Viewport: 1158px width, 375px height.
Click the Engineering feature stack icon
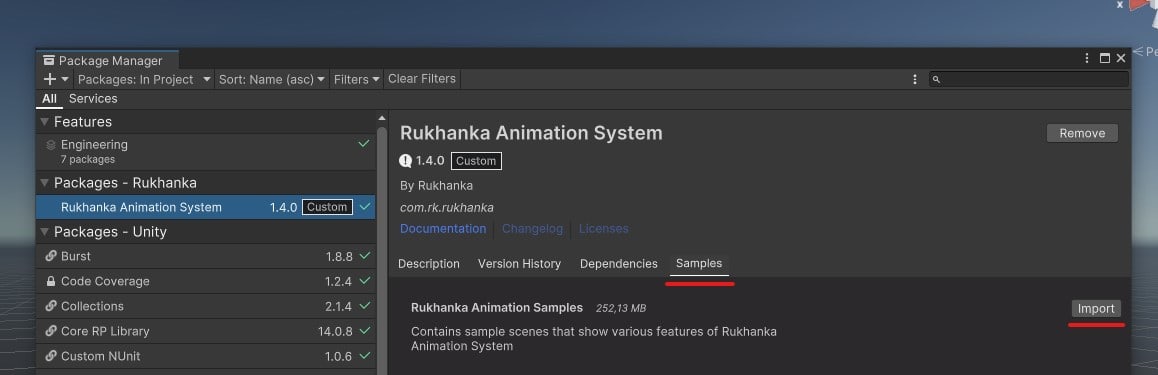pos(51,145)
